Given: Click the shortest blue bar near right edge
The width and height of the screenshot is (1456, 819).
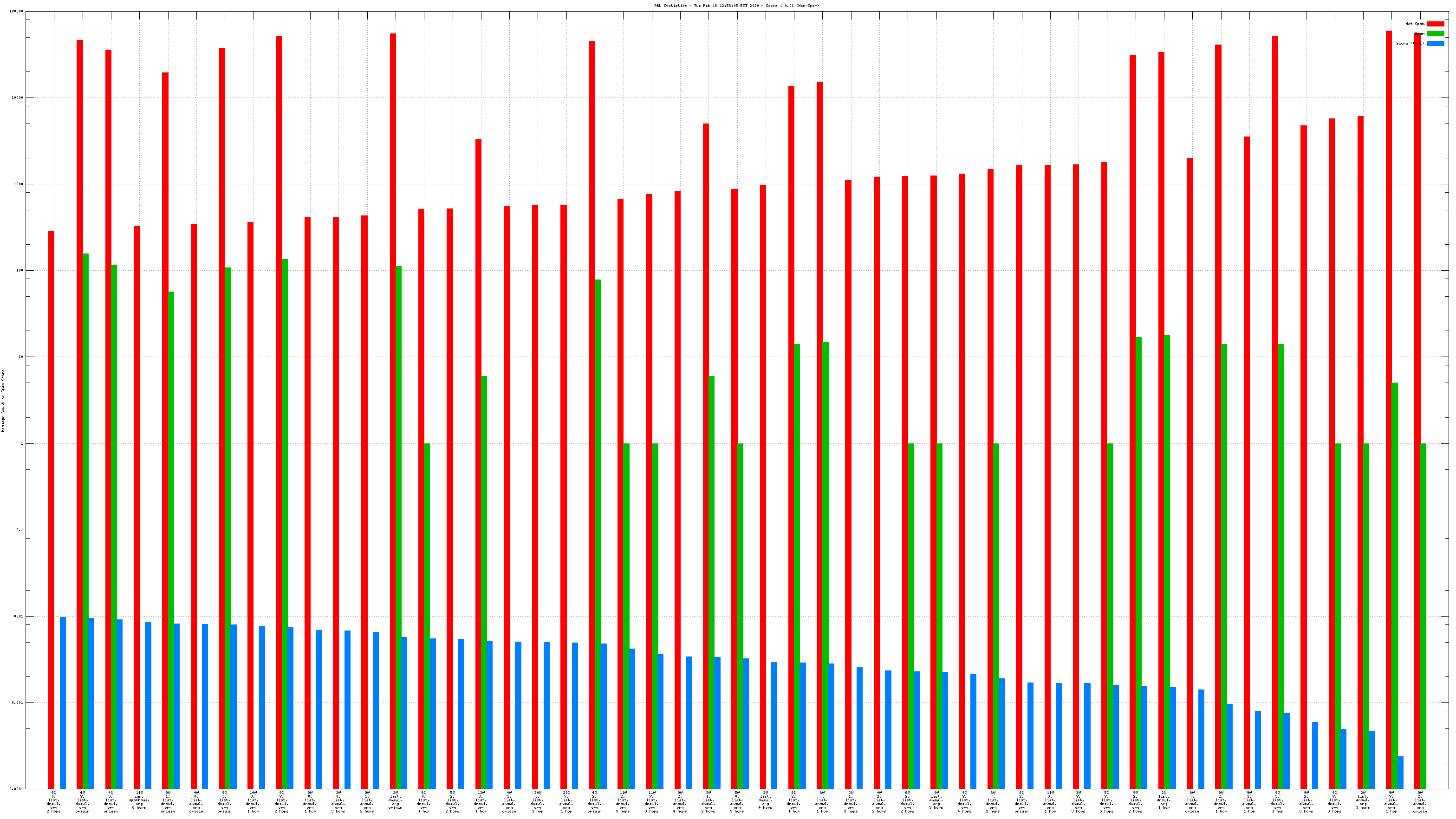Looking at the screenshot, I should point(1401,772).
